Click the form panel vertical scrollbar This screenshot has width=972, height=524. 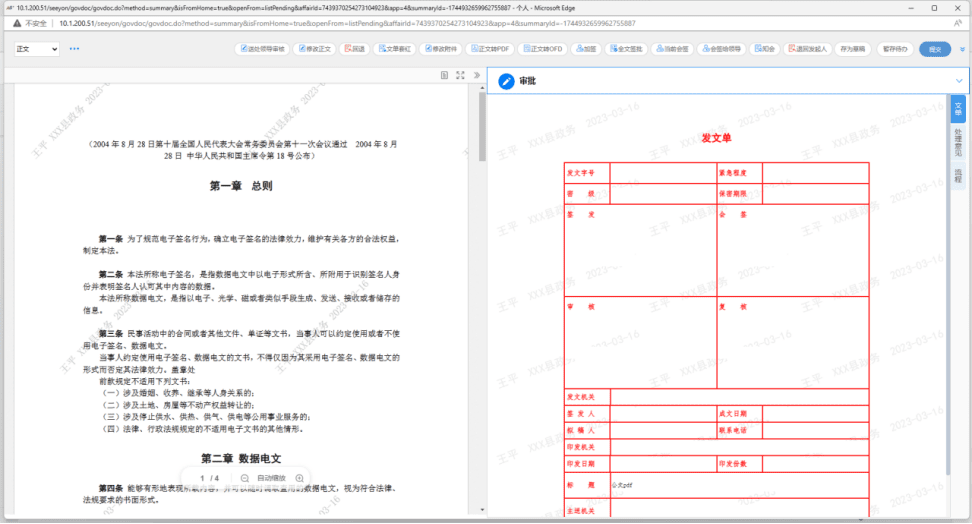tap(947, 285)
